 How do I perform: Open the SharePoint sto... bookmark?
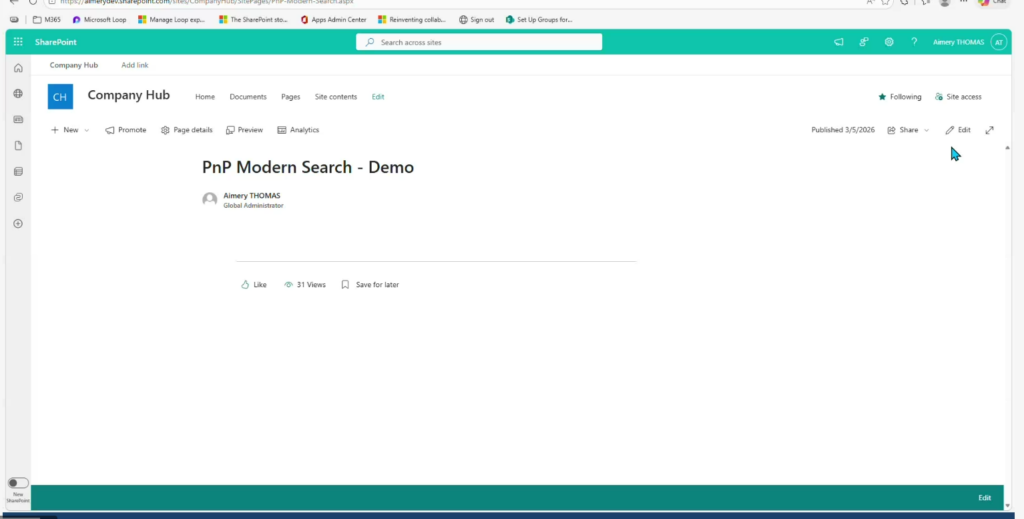tap(253, 20)
